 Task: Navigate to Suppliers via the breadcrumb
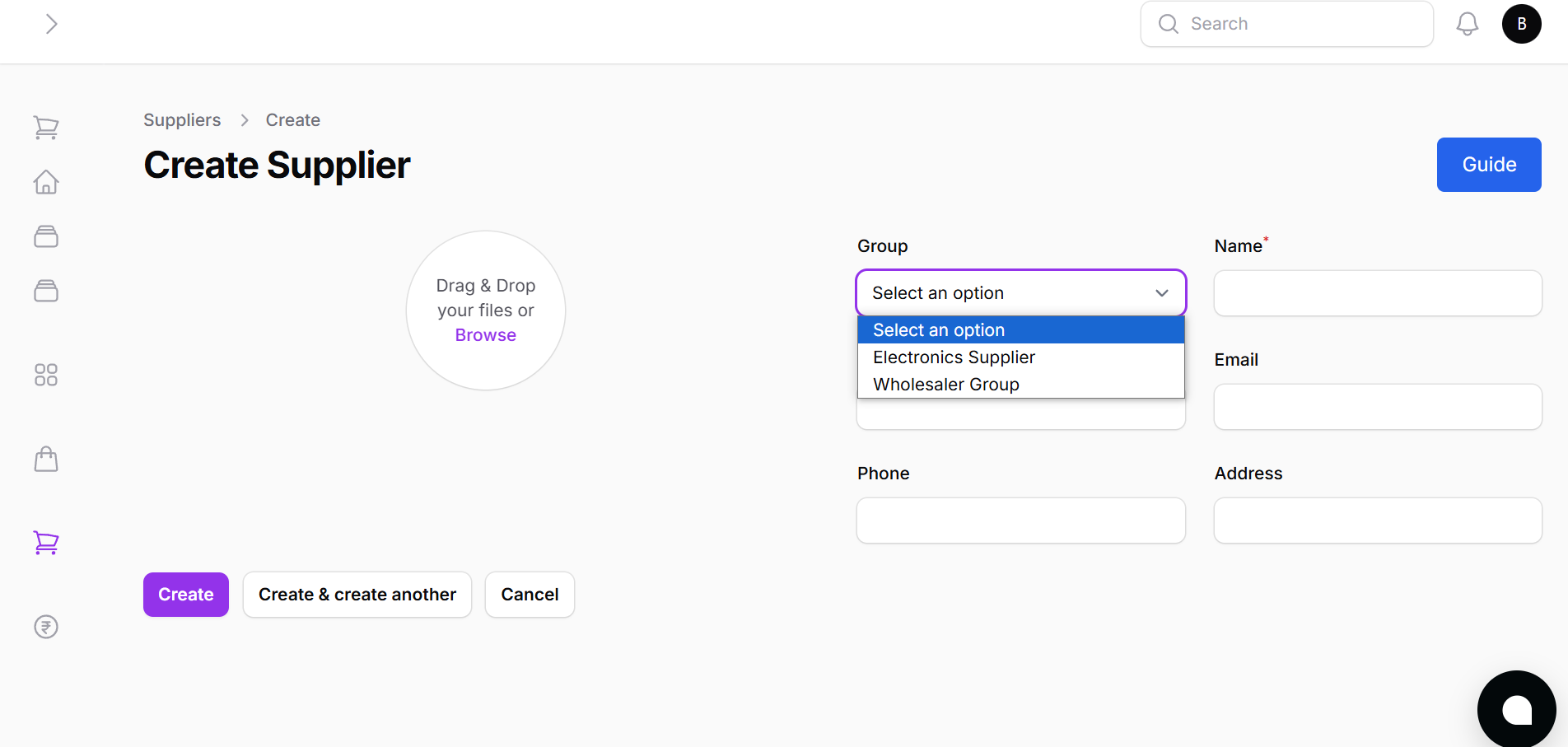pyautogui.click(x=182, y=119)
